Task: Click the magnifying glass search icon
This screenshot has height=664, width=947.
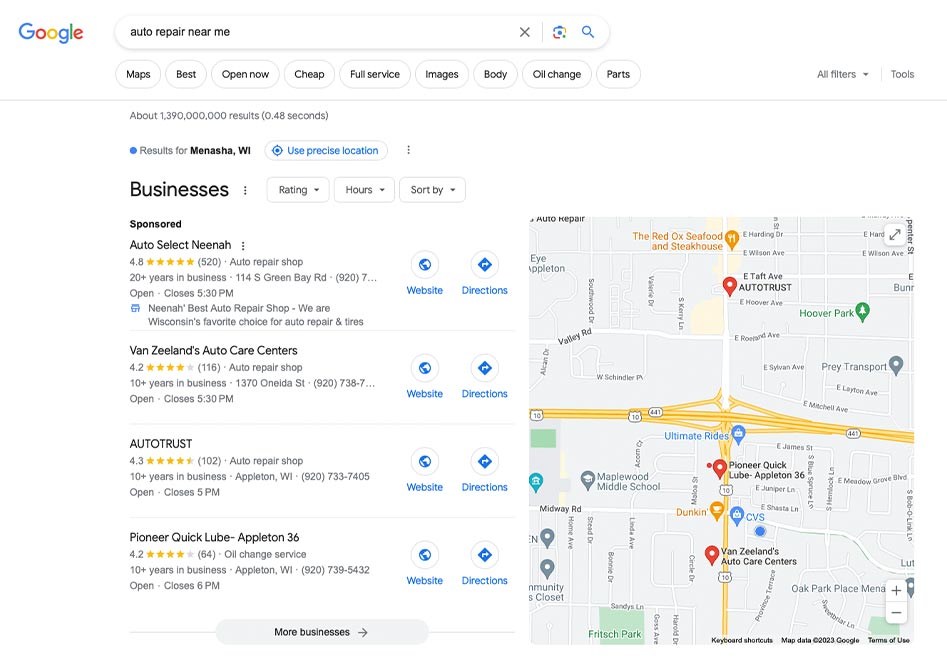Action: pos(588,32)
